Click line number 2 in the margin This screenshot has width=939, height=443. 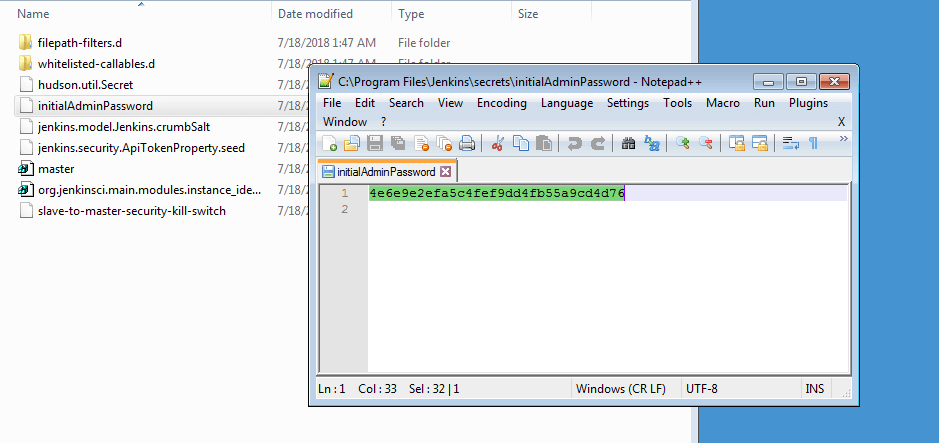[344, 209]
